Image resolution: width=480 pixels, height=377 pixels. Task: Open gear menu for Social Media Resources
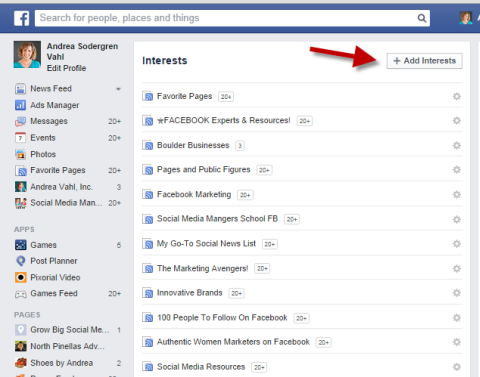(457, 367)
